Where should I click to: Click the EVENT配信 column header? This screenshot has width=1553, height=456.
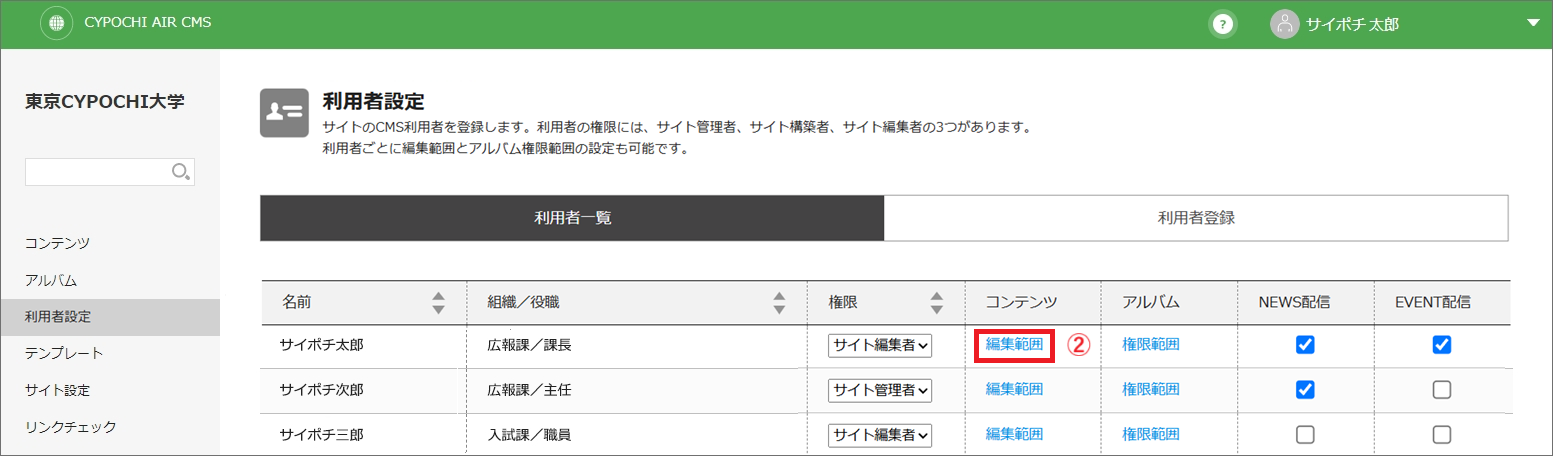1441,302
